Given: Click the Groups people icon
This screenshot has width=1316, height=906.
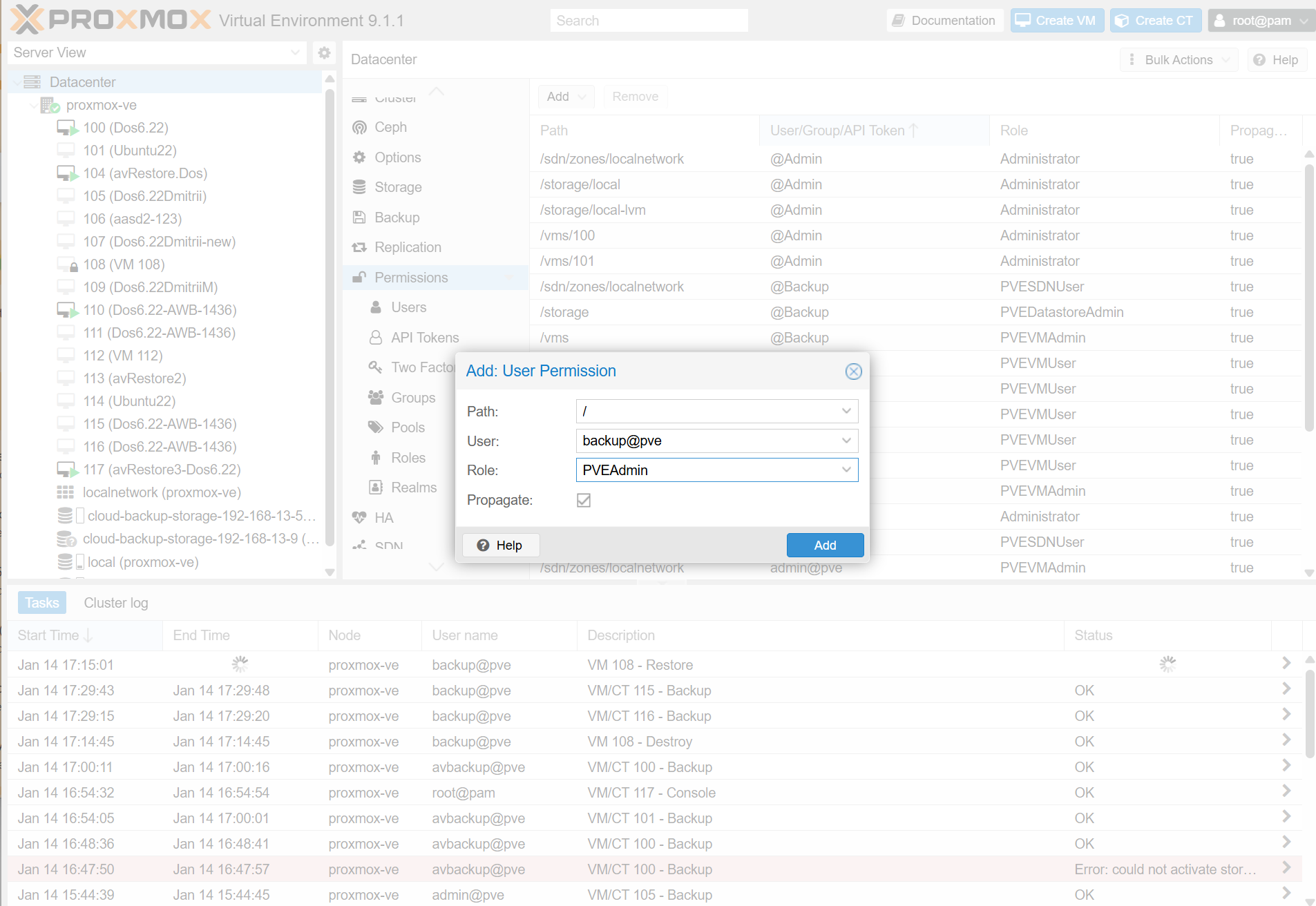Looking at the screenshot, I should pos(376,398).
